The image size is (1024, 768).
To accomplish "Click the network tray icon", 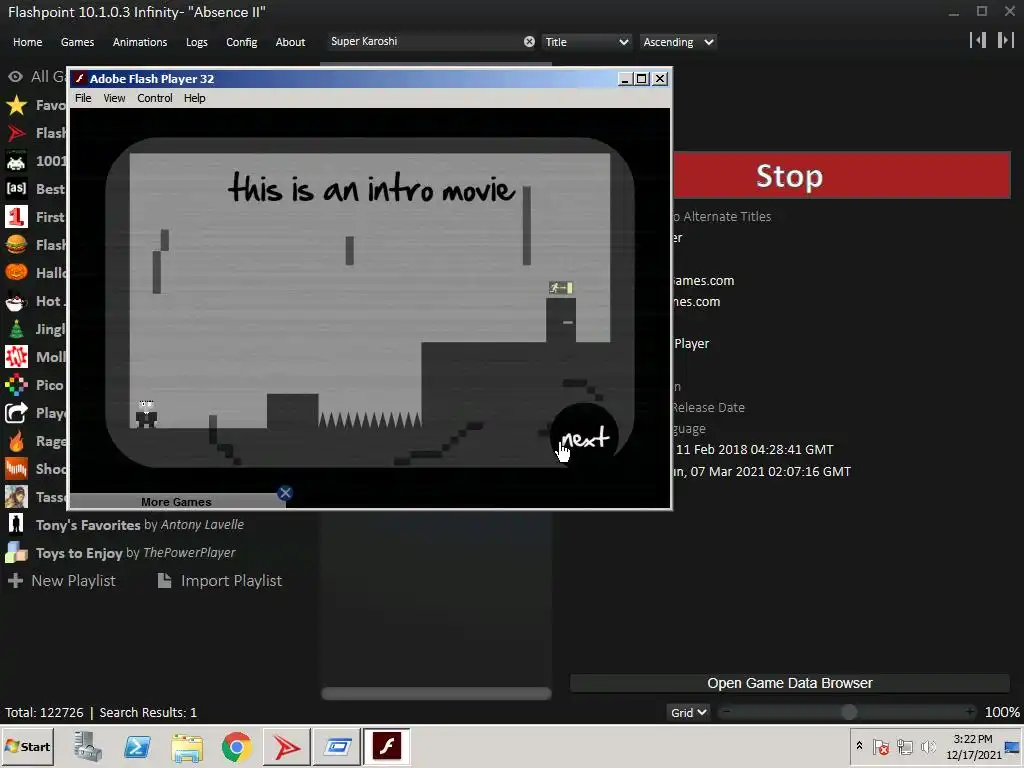I will pos(904,746).
